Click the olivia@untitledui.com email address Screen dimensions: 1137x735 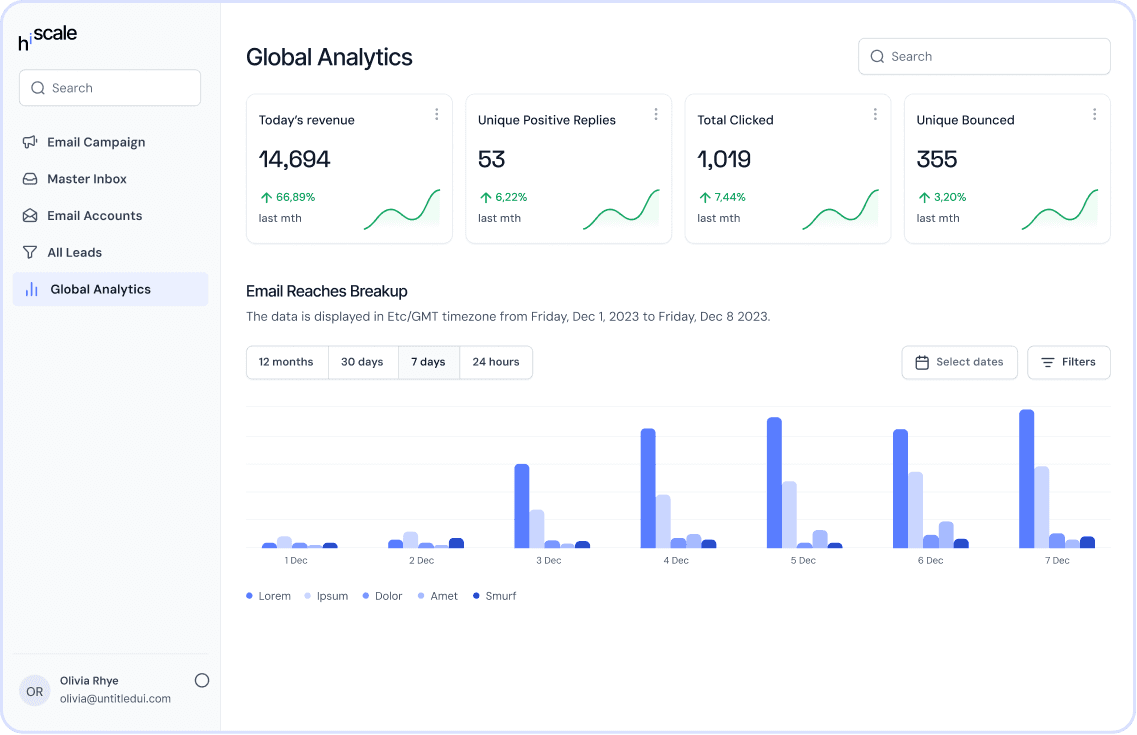115,699
